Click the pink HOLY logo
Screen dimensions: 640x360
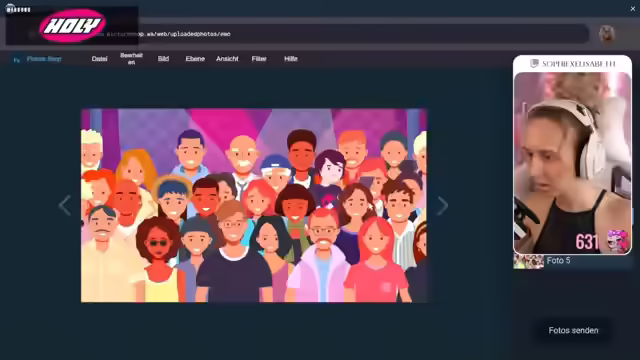[x=73, y=26]
